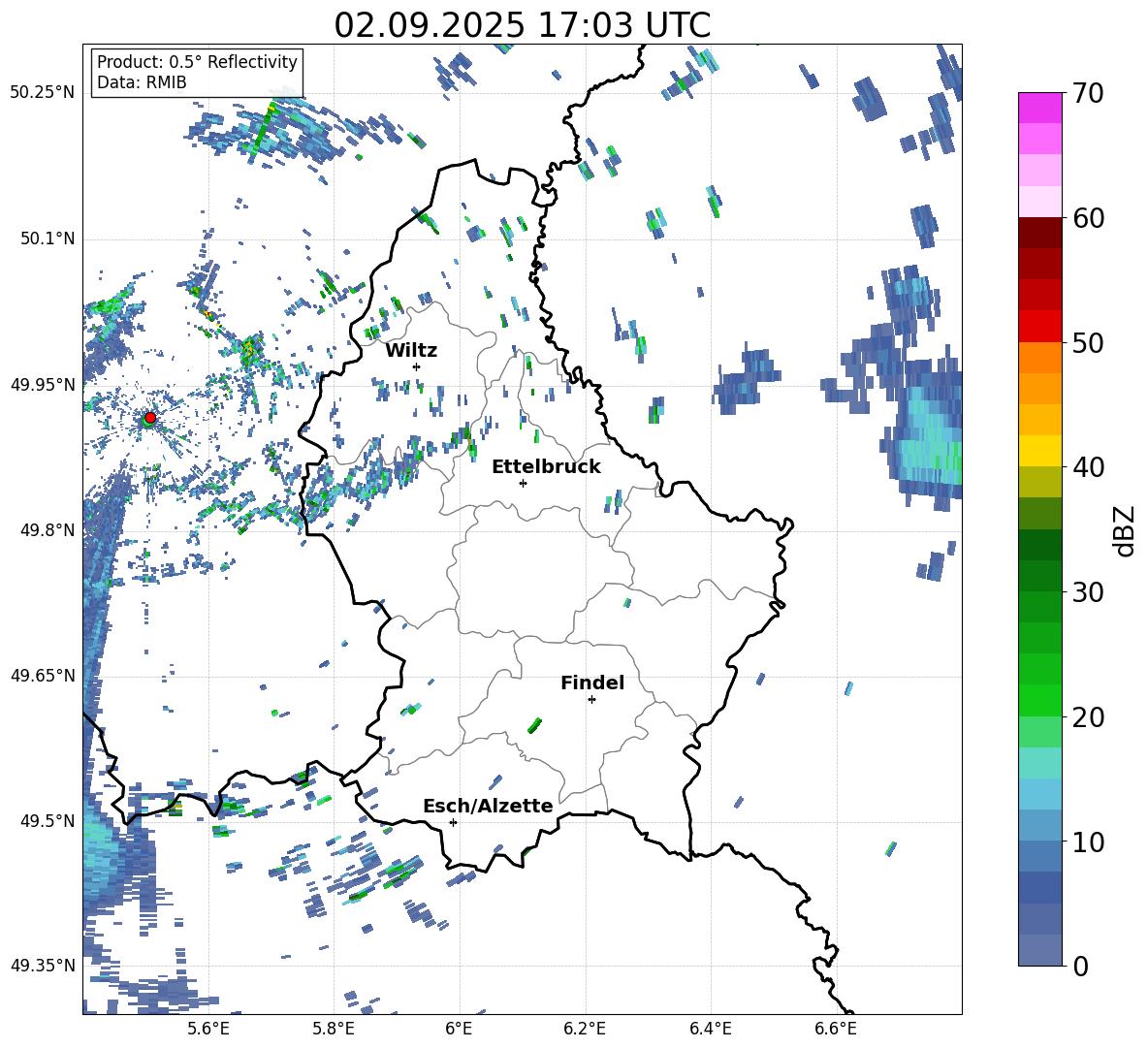Click the cross marker below Esch/Alzette
Viewport: 1148px width, 1048px height.
(453, 822)
